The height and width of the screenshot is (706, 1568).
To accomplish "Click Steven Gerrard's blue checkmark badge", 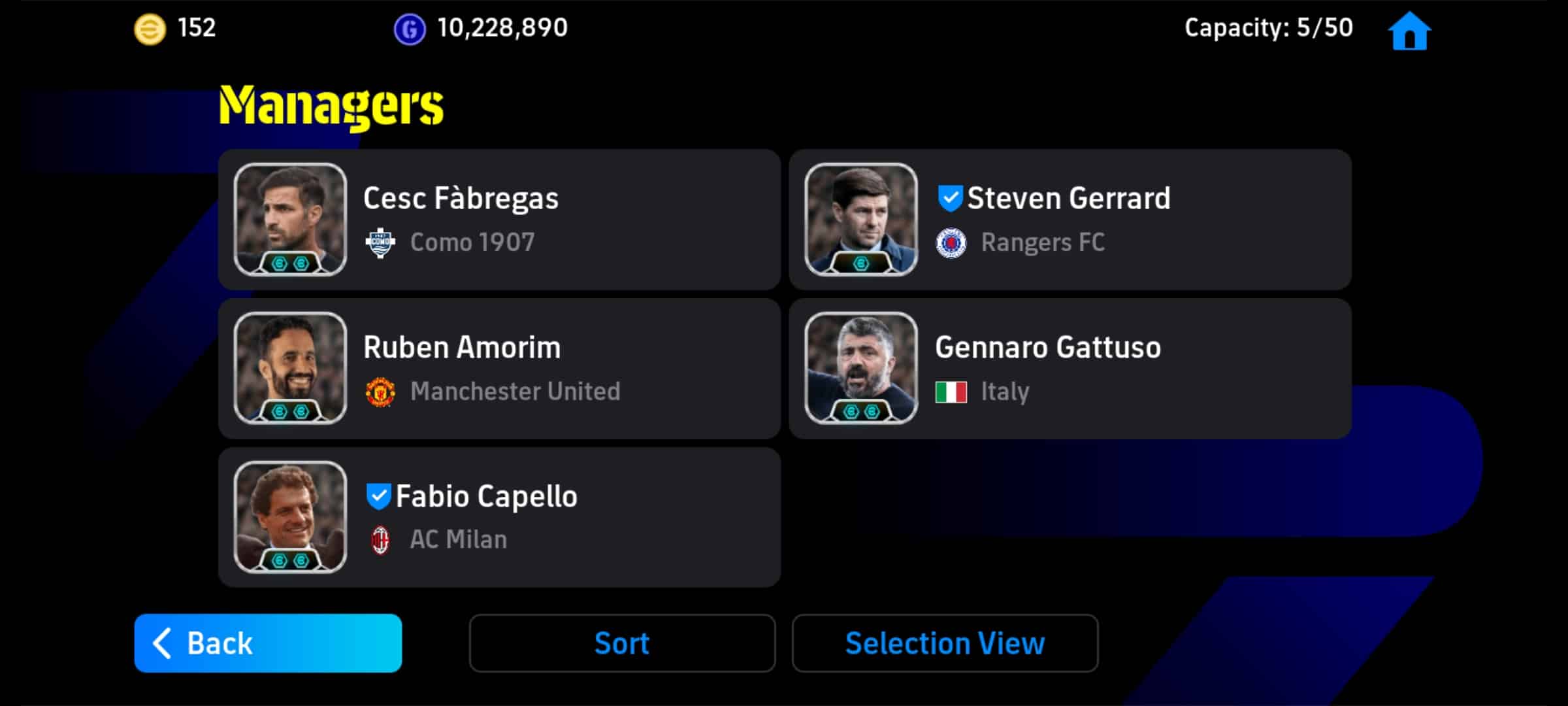I will tap(950, 198).
